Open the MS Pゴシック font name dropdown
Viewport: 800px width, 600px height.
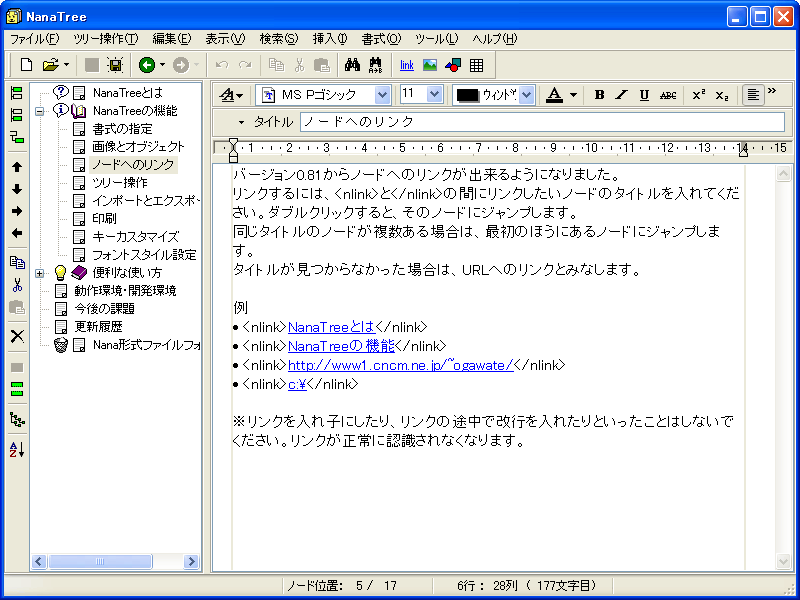click(382, 95)
